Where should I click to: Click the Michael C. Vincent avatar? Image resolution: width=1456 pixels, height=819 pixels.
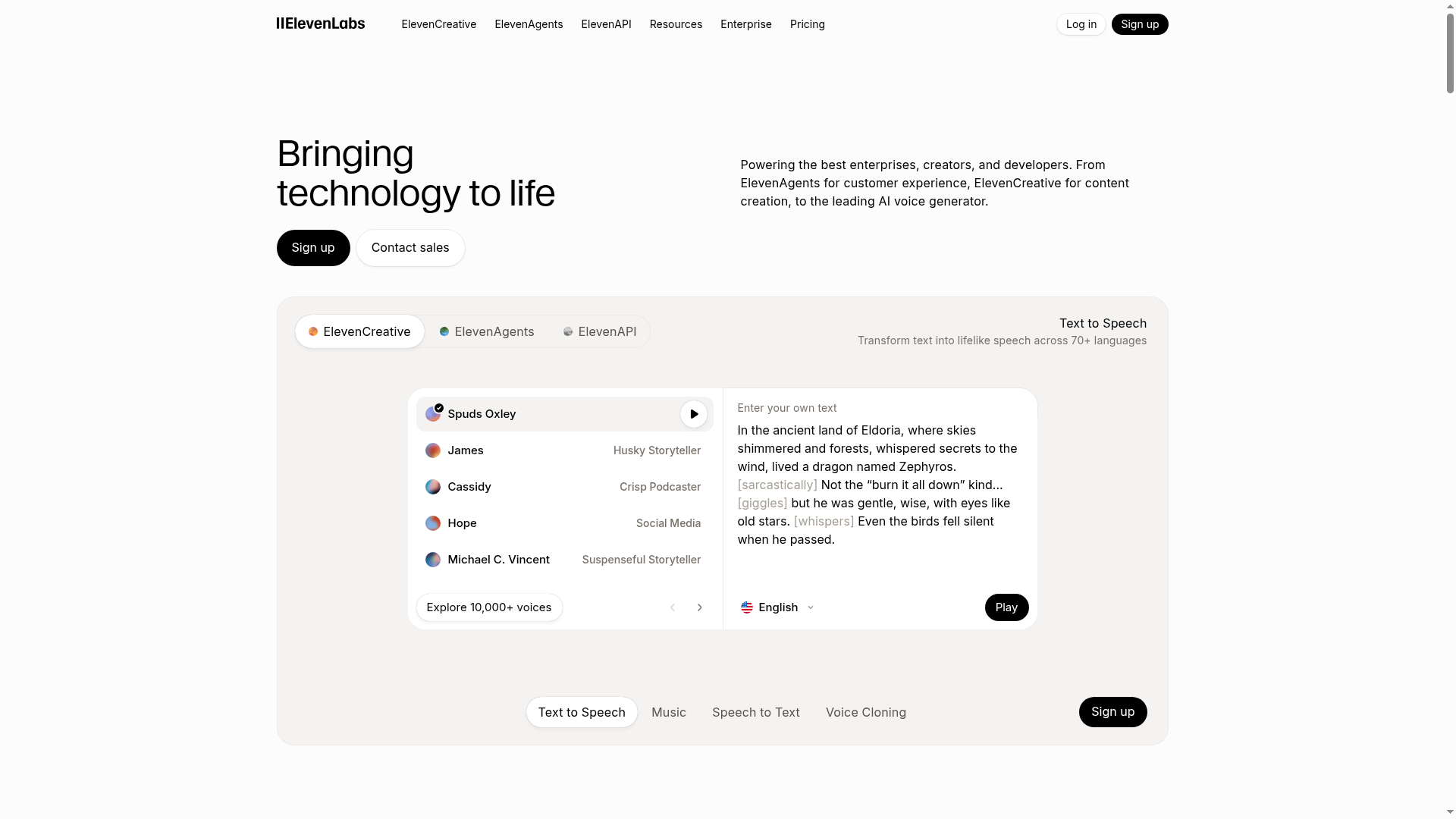pos(432,560)
